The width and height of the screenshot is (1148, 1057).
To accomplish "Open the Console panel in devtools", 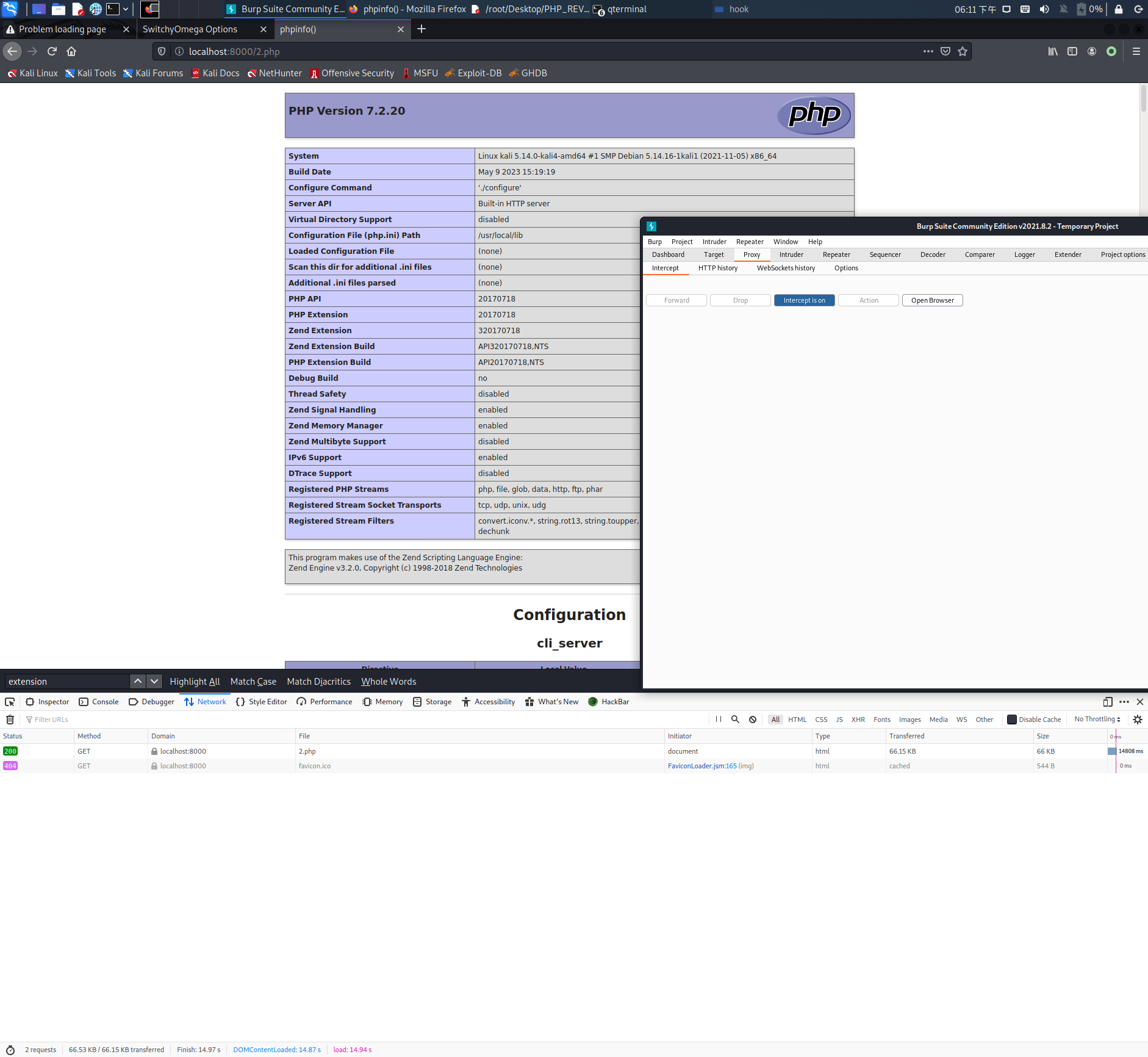I will point(99,702).
